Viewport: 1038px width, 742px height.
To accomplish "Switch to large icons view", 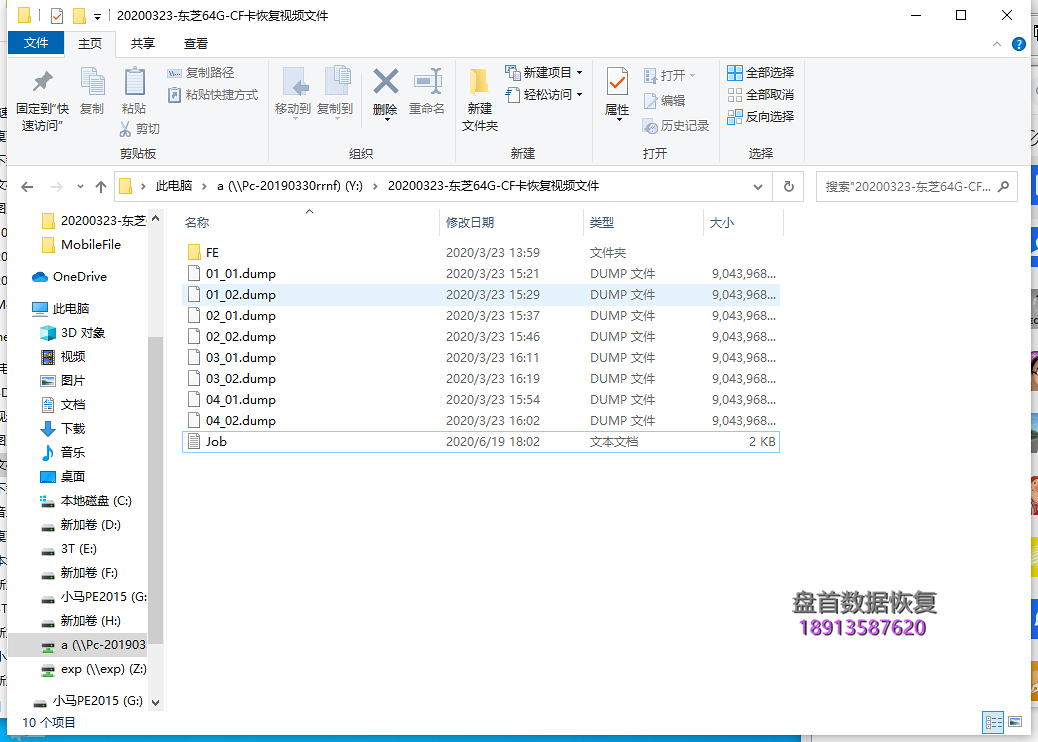I will tap(1015, 722).
